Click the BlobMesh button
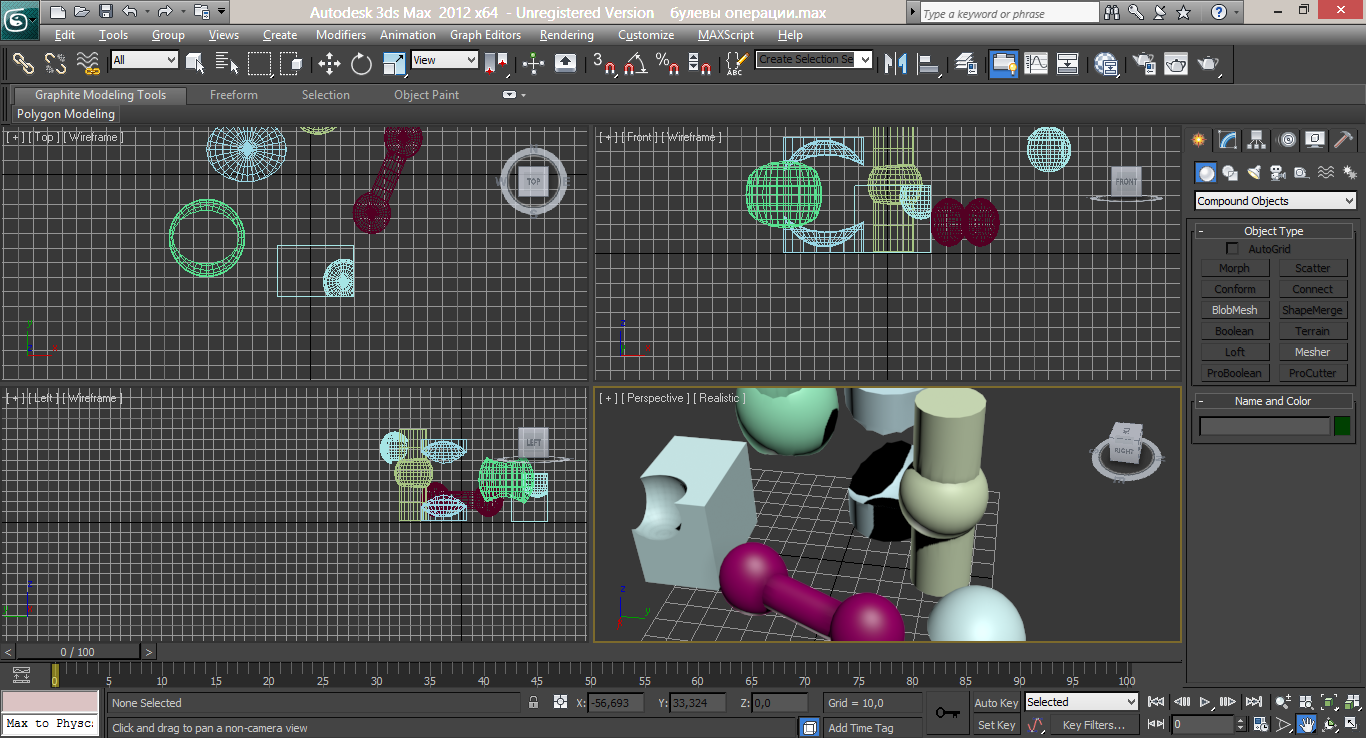Screen dimensions: 1366x738 (1235, 310)
